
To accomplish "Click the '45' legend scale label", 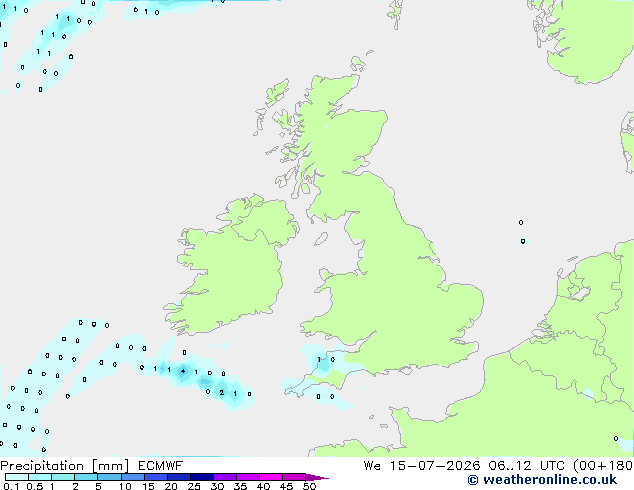I will click(286, 486).
